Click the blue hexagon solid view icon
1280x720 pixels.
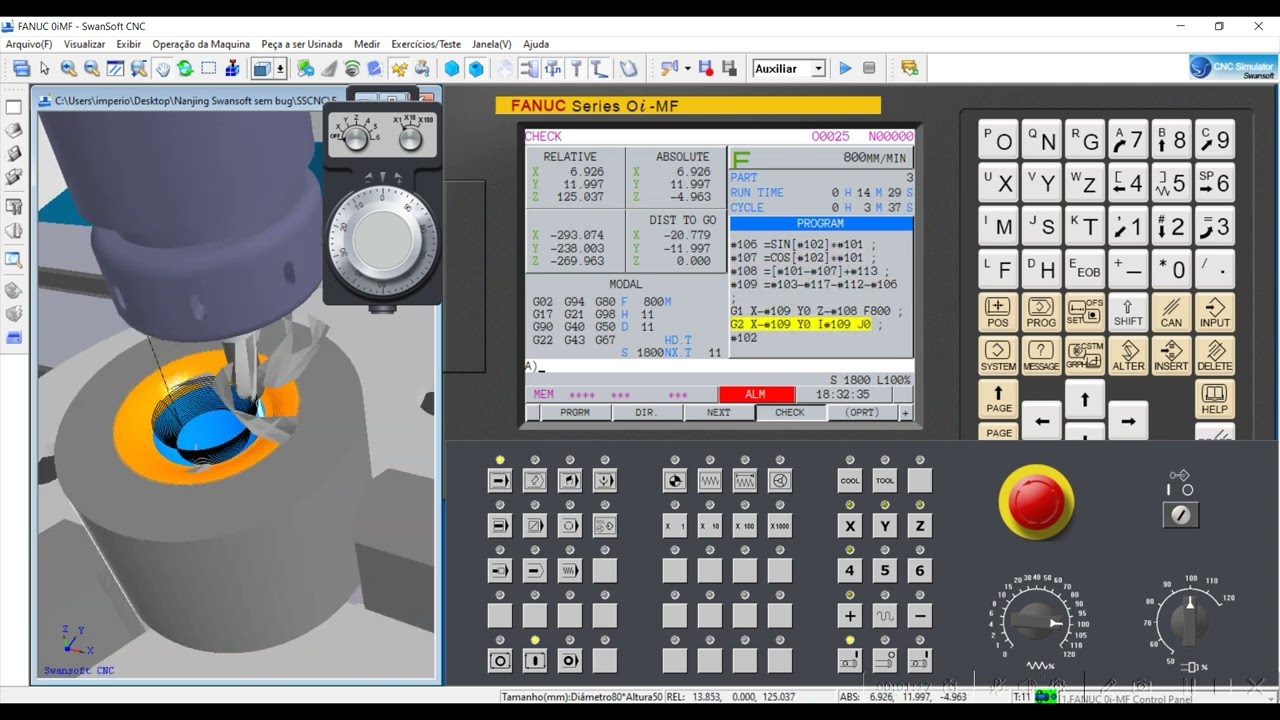click(452, 68)
